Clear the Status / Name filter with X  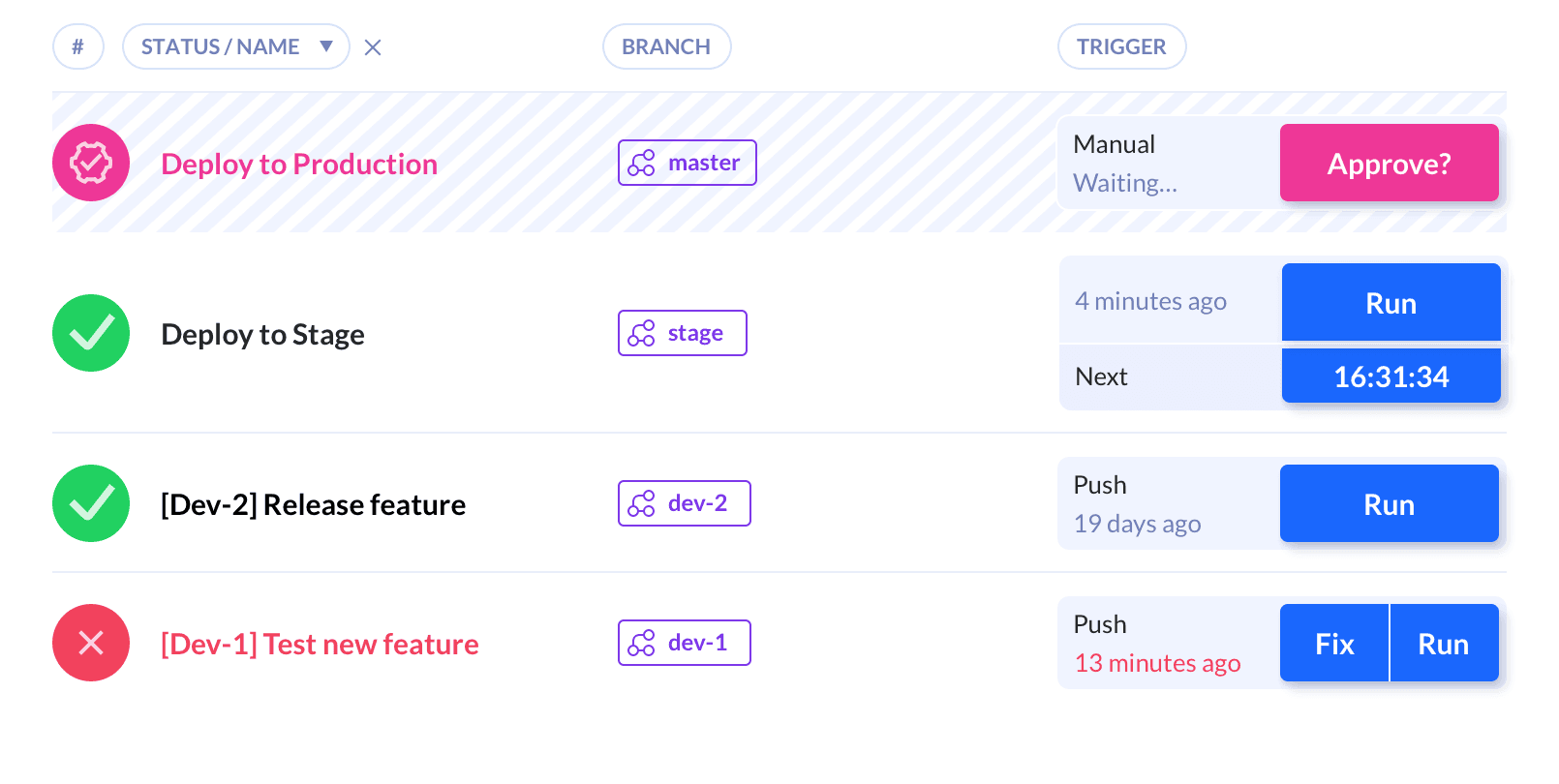coord(373,47)
